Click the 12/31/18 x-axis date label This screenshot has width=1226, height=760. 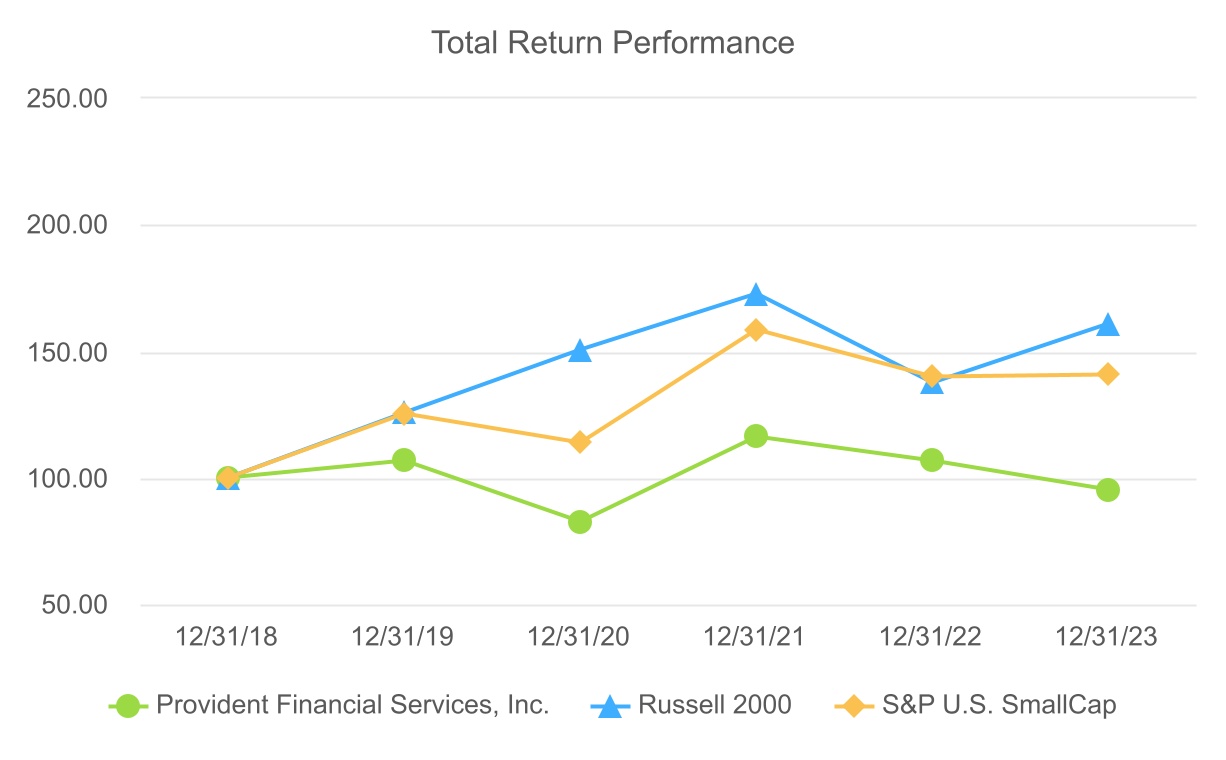click(x=228, y=638)
